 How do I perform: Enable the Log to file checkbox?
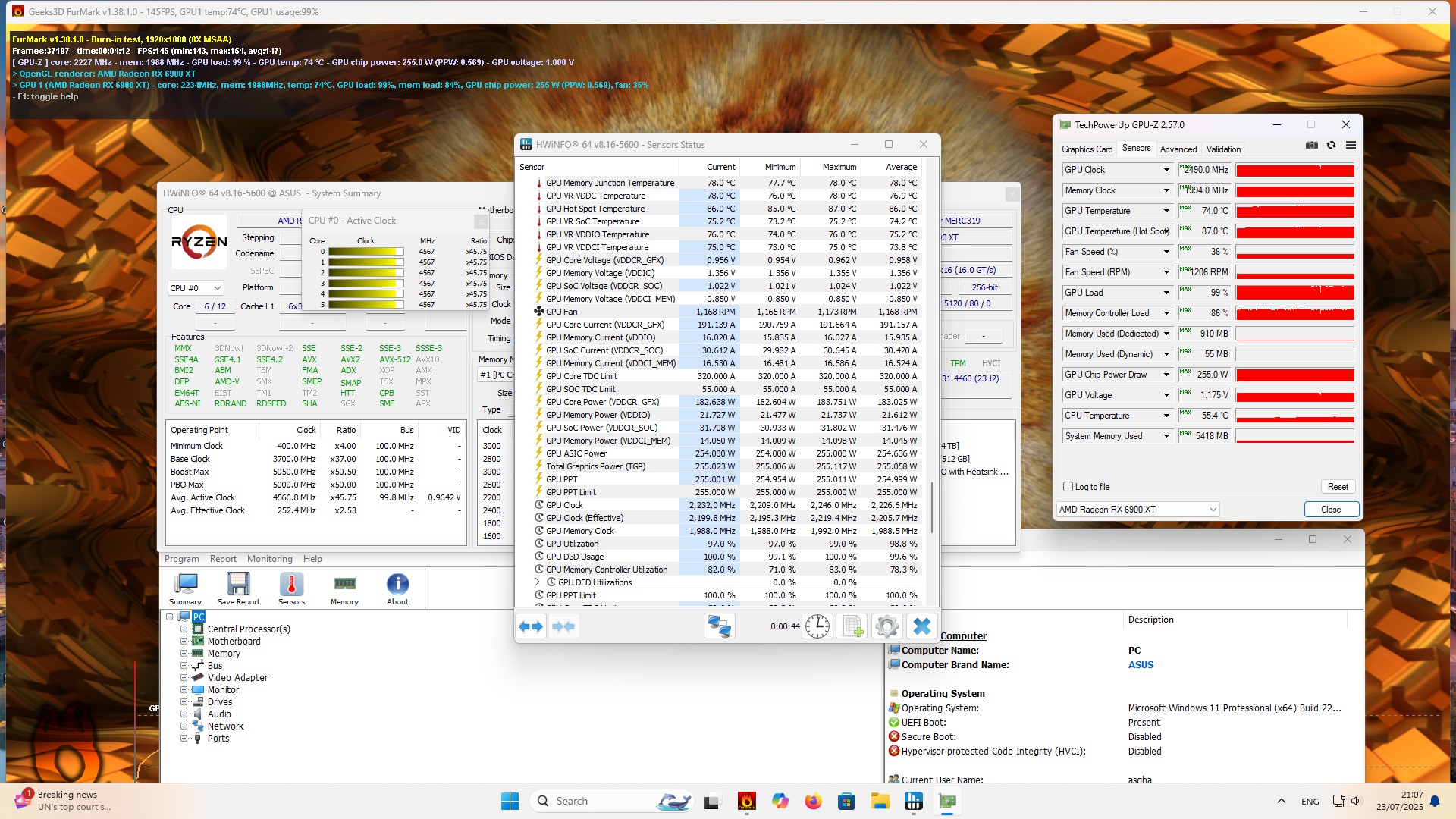pos(1068,487)
